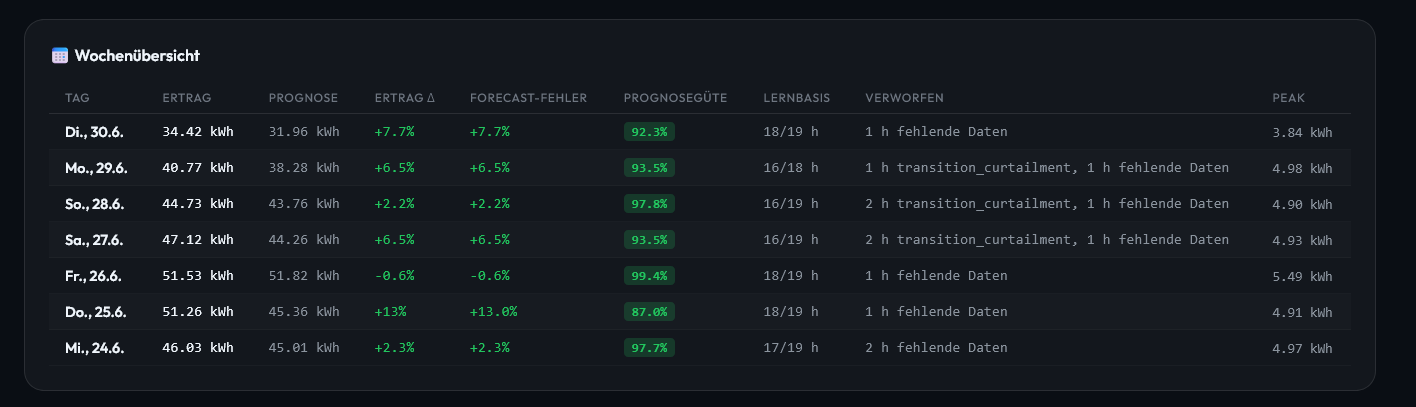Select the row date Fr., 26.6.
1416x407 pixels.
(x=93, y=276)
